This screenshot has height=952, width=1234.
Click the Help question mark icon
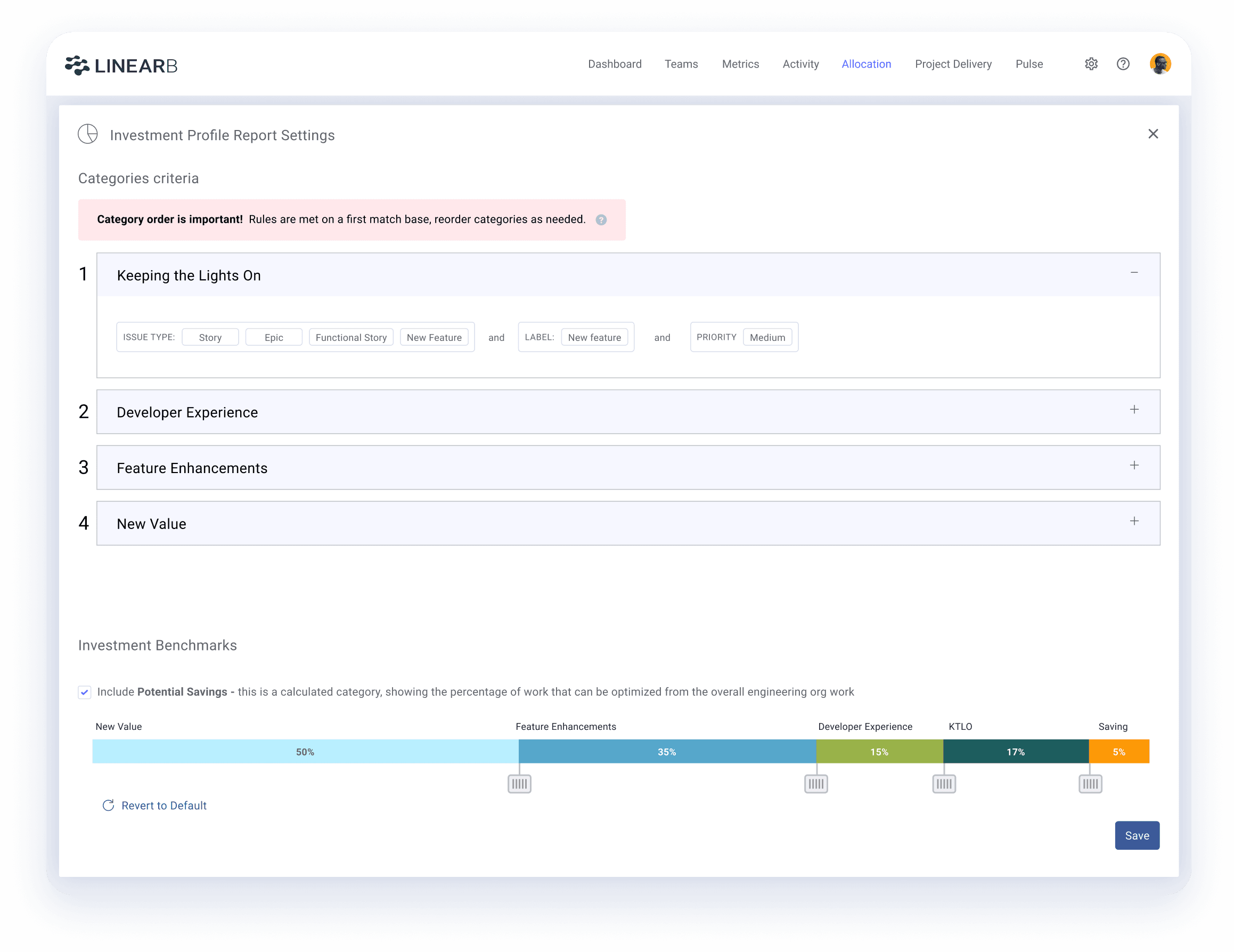[x=1123, y=65]
